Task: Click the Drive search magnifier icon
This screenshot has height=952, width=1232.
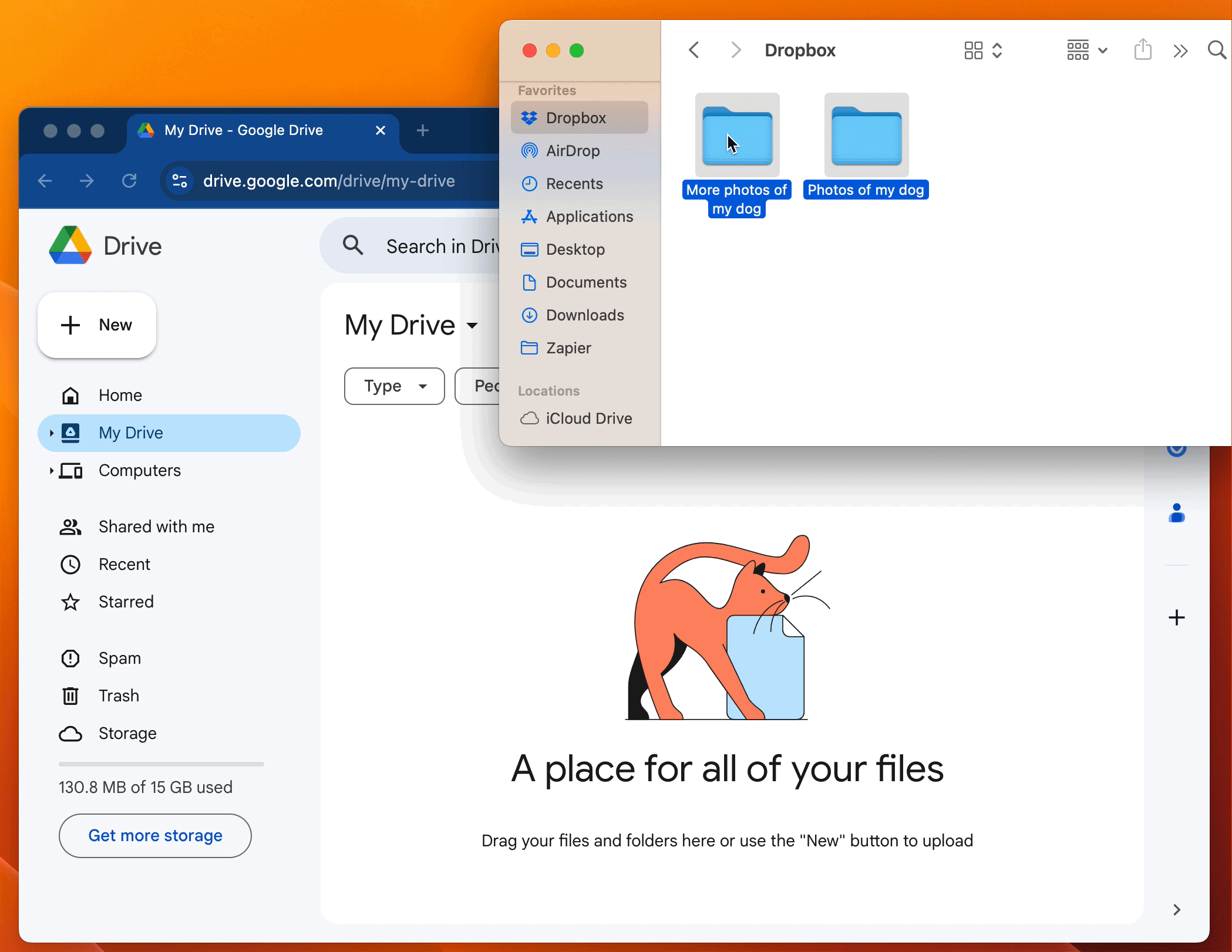Action: click(x=353, y=245)
